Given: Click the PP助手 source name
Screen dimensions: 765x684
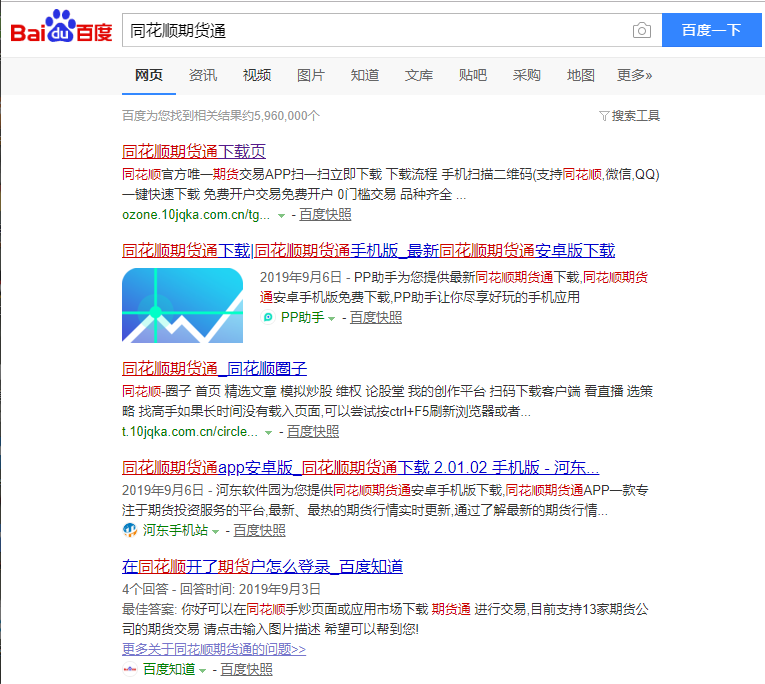Looking at the screenshot, I should click(302, 318).
